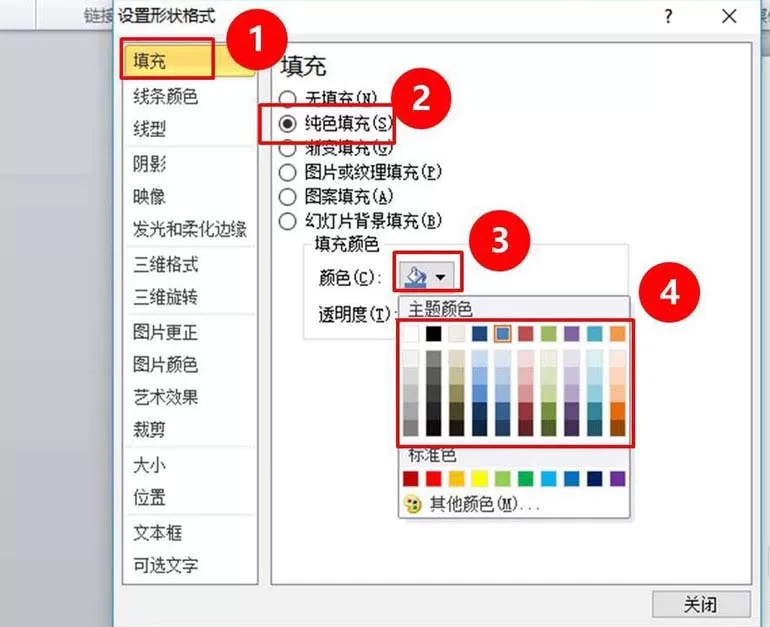Viewport: 770px width, 627px height.
Task: Open the 图片更正 category
Action: coord(165,332)
